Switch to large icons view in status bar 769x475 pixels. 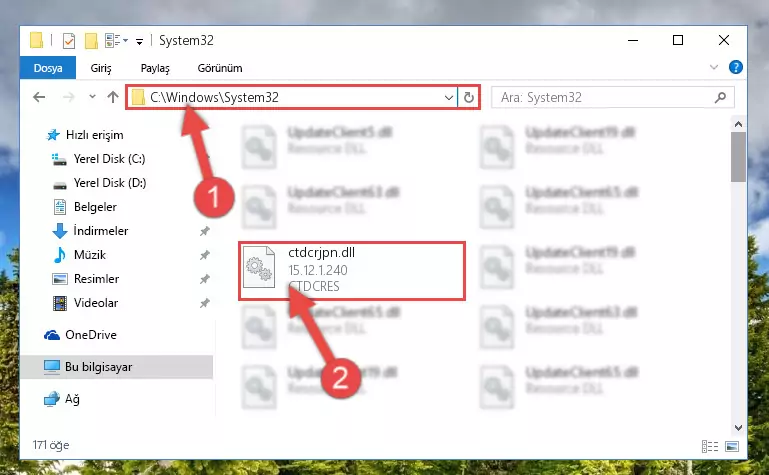[x=732, y=446]
